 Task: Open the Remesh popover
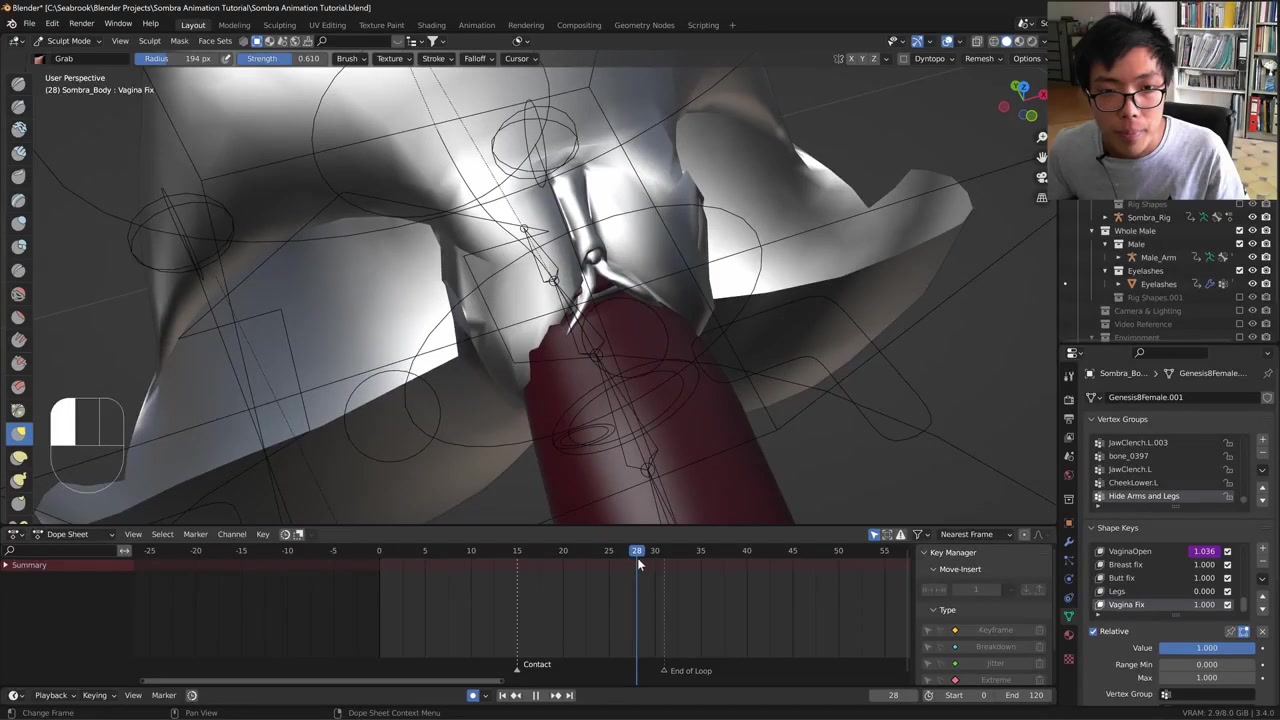click(x=979, y=59)
